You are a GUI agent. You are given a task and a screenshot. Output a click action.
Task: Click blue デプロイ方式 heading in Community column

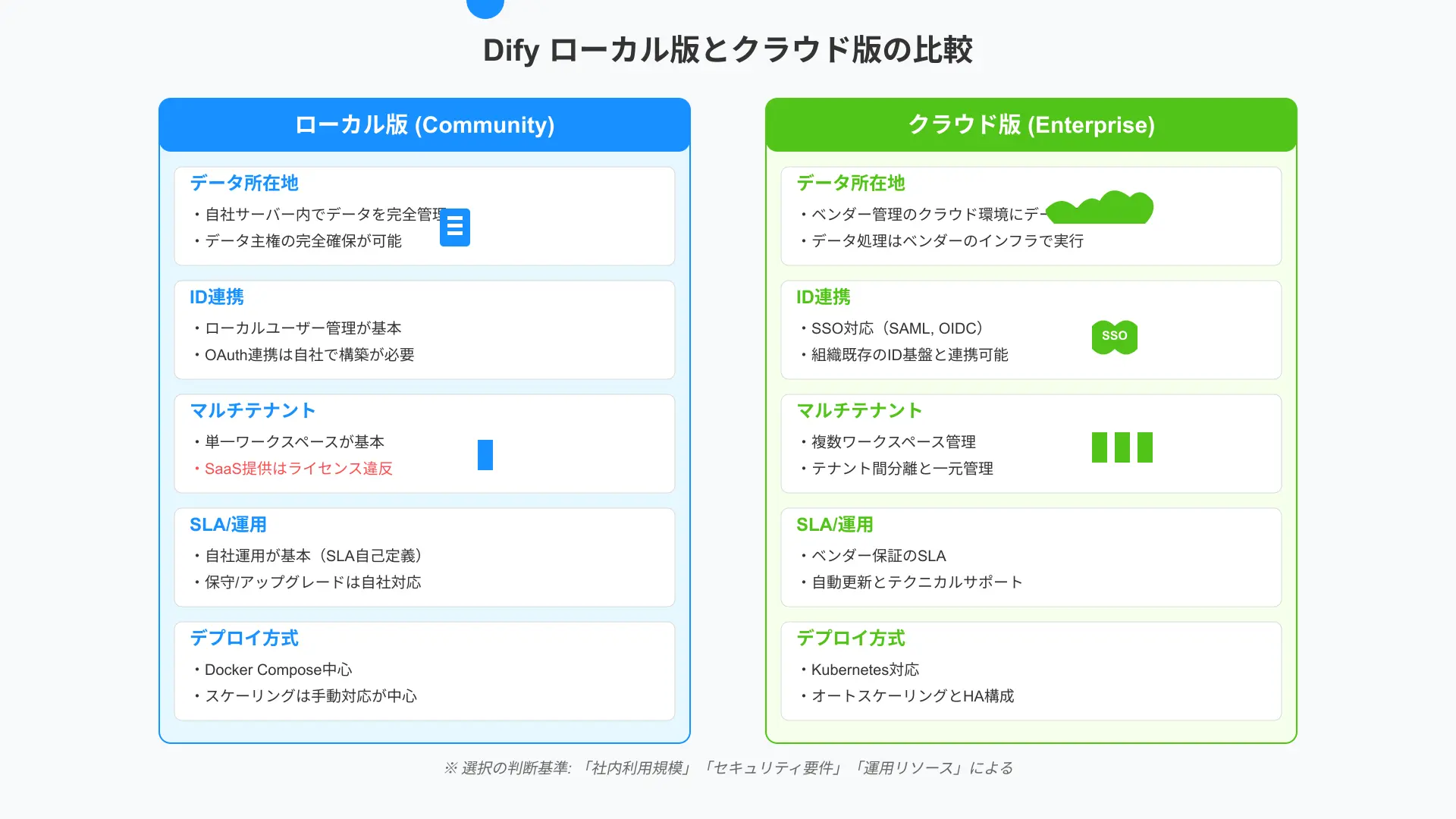coord(244,638)
